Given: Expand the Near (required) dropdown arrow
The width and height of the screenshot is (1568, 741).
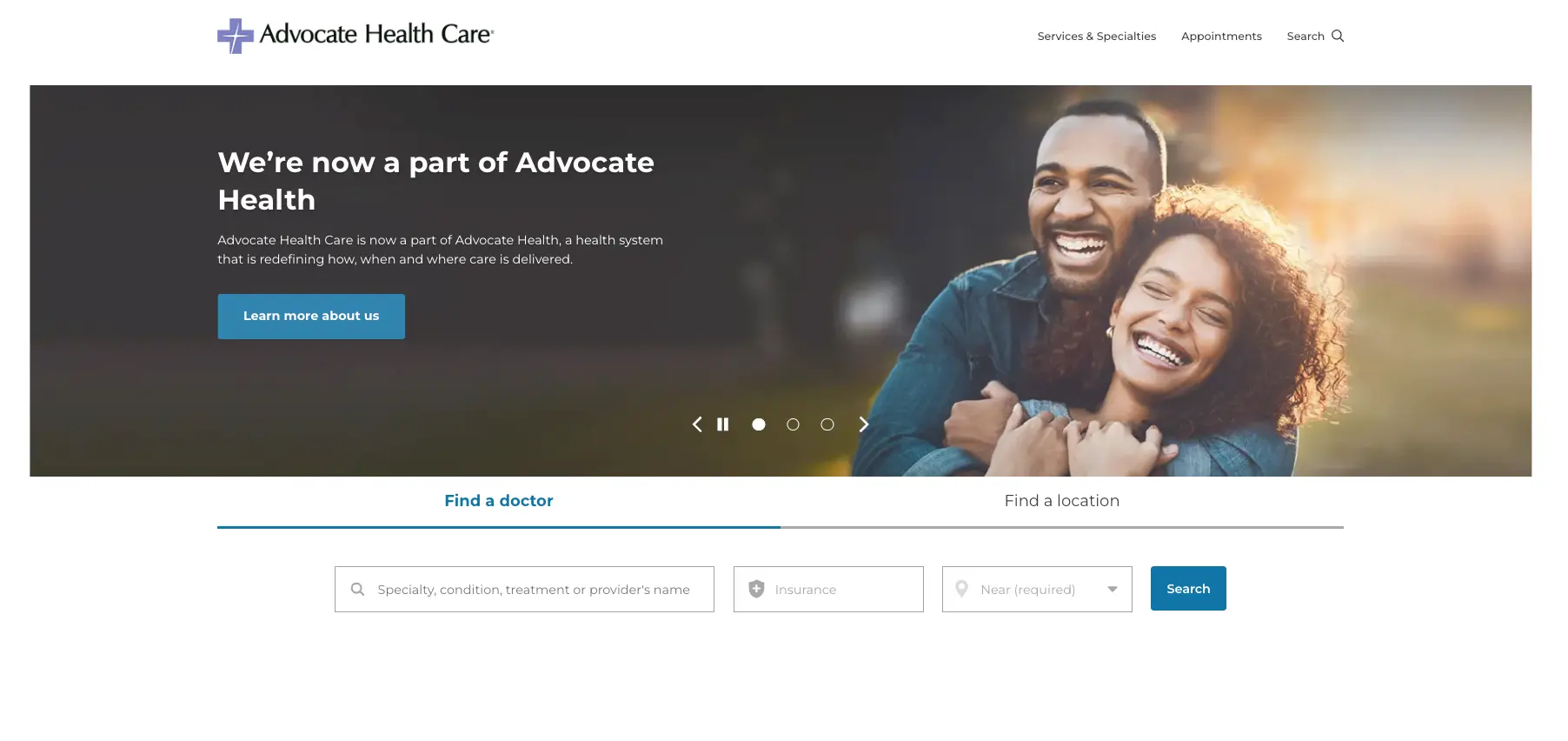Looking at the screenshot, I should point(1113,590).
